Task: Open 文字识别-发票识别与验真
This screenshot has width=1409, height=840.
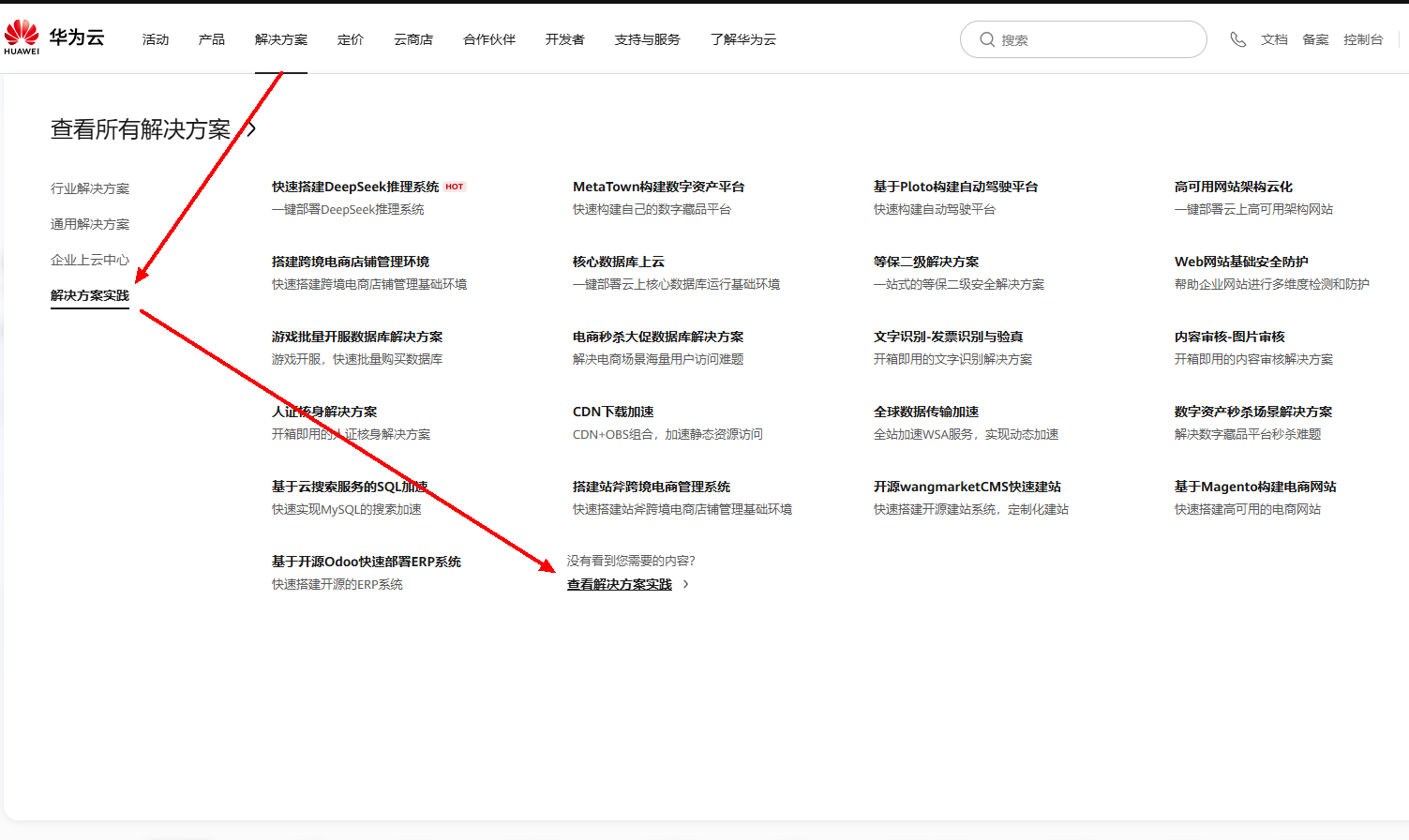Action: pyautogui.click(x=949, y=337)
